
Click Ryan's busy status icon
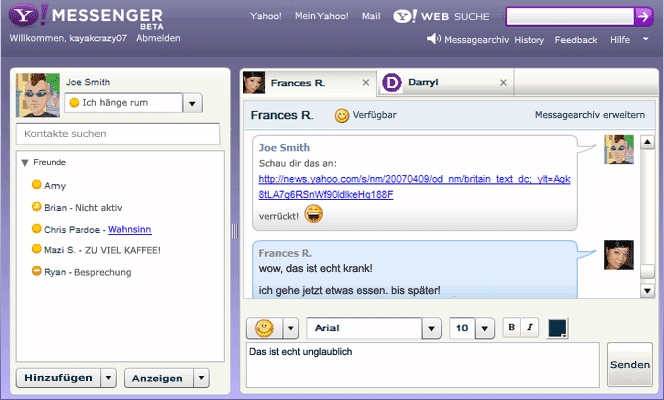click(x=37, y=270)
